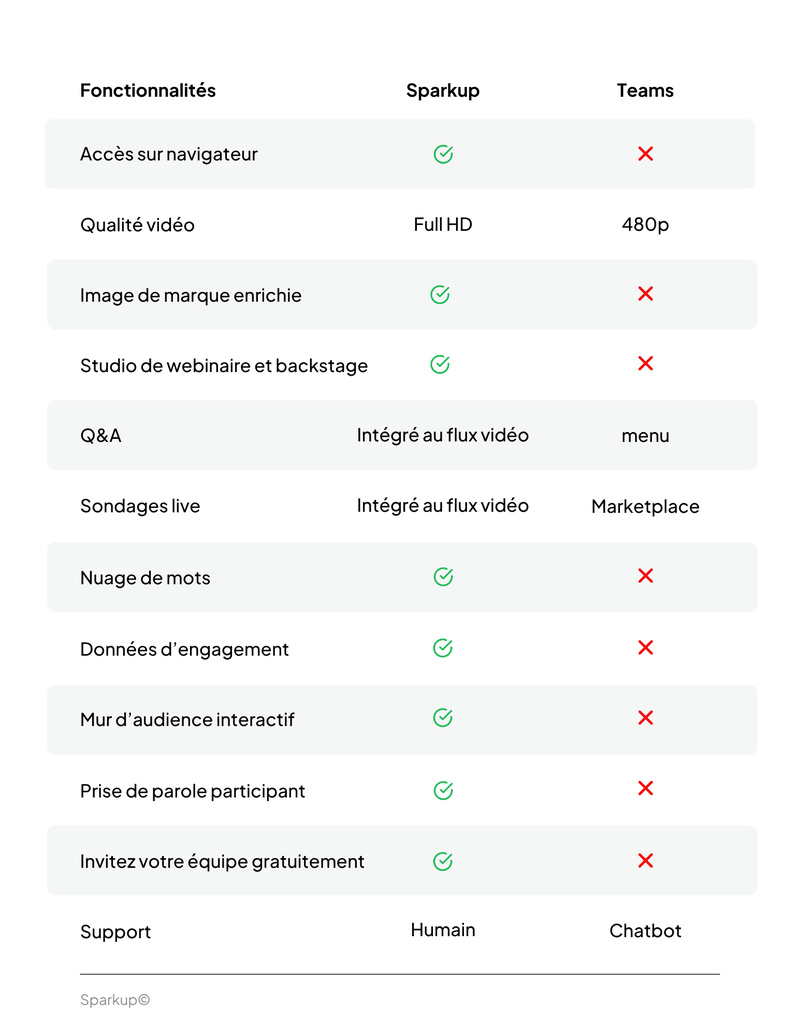Click the Full HD video quality value
The image size is (800, 1035).
tap(443, 225)
